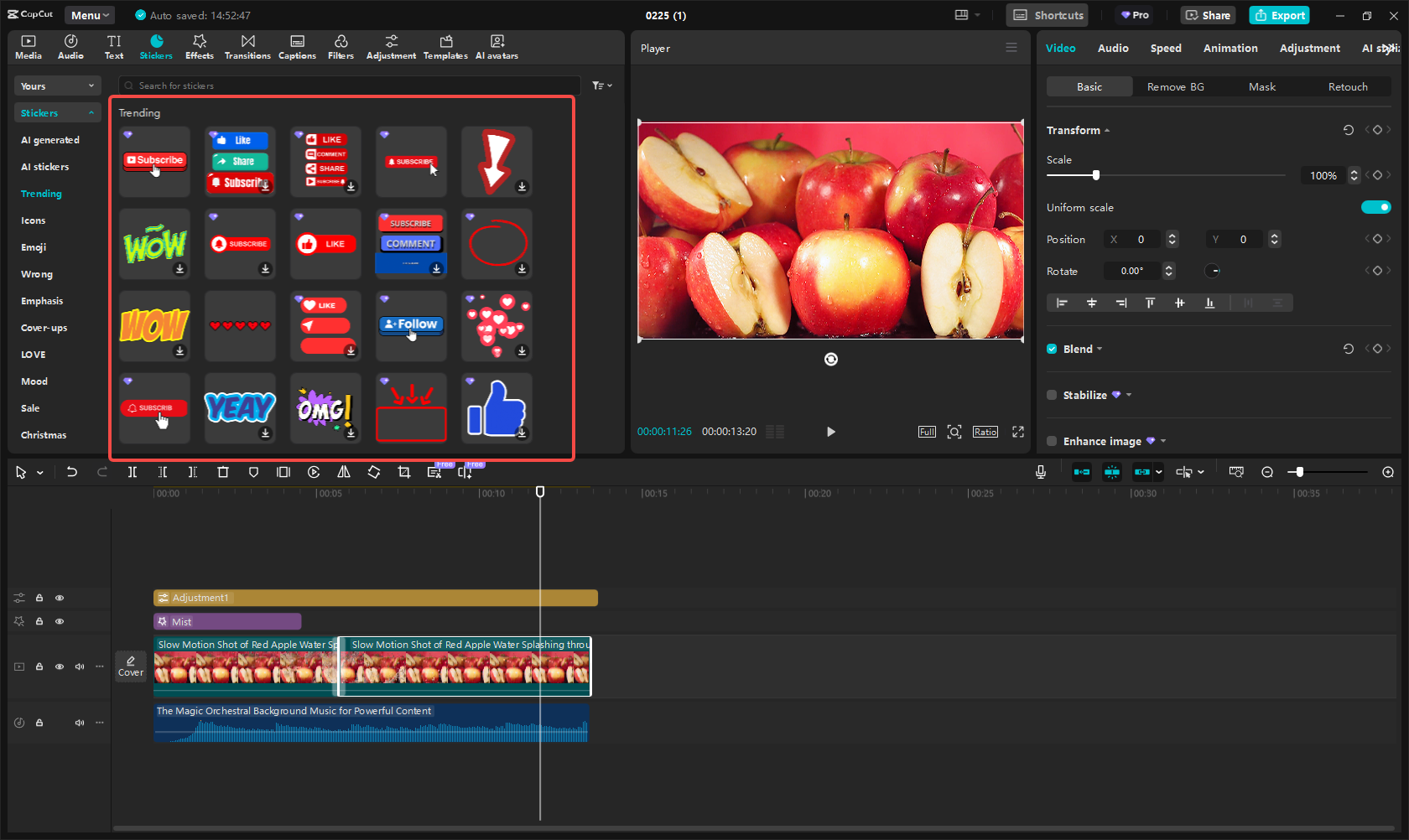The image size is (1409, 840).
Task: Open the Shortcuts panel
Action: click(1047, 14)
